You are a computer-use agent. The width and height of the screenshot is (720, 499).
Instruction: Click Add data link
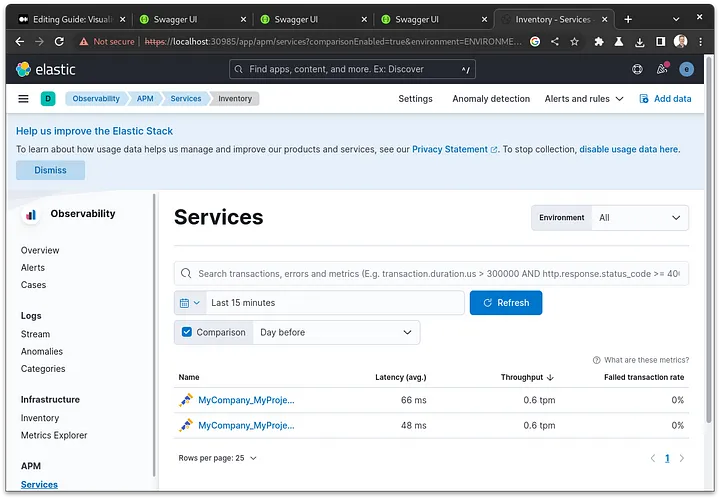pos(665,99)
